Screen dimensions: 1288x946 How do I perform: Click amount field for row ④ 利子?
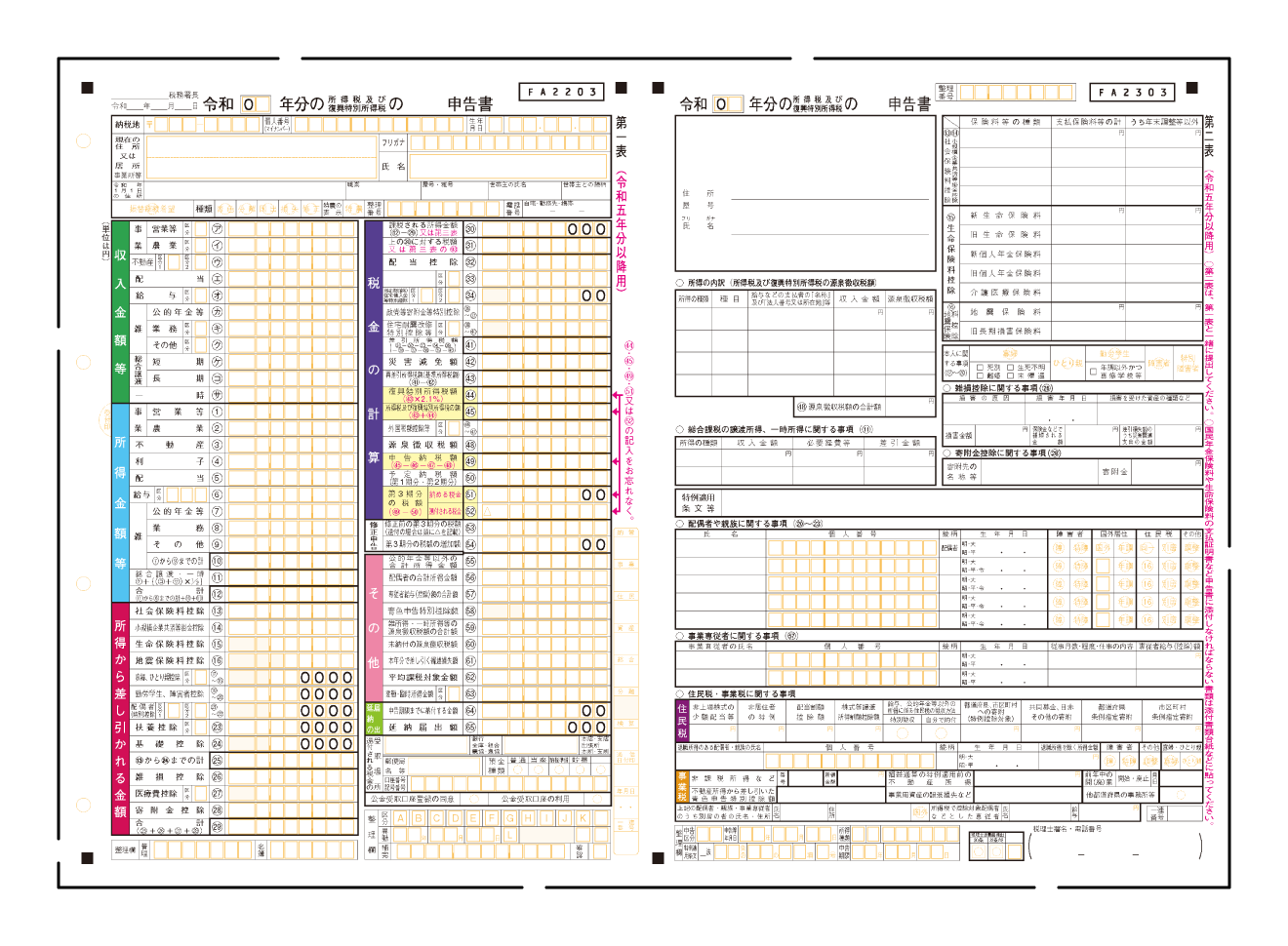point(292,461)
